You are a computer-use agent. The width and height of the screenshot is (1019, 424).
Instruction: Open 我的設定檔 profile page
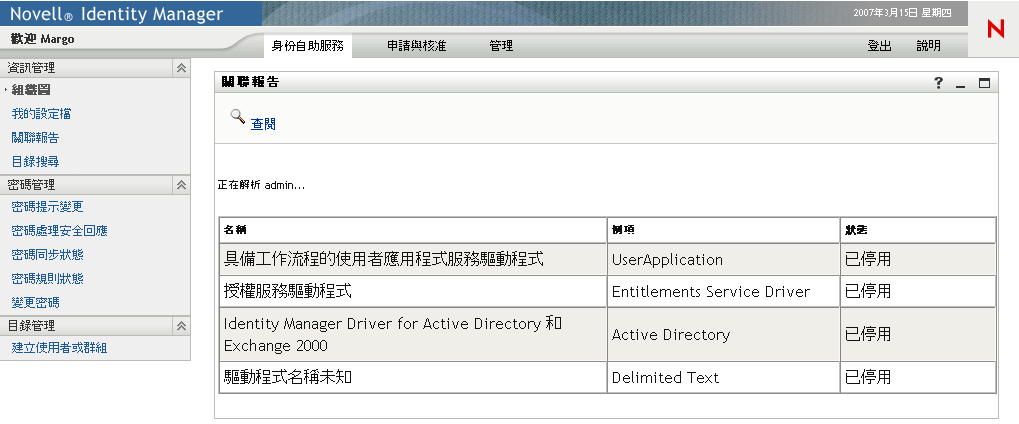(41, 114)
